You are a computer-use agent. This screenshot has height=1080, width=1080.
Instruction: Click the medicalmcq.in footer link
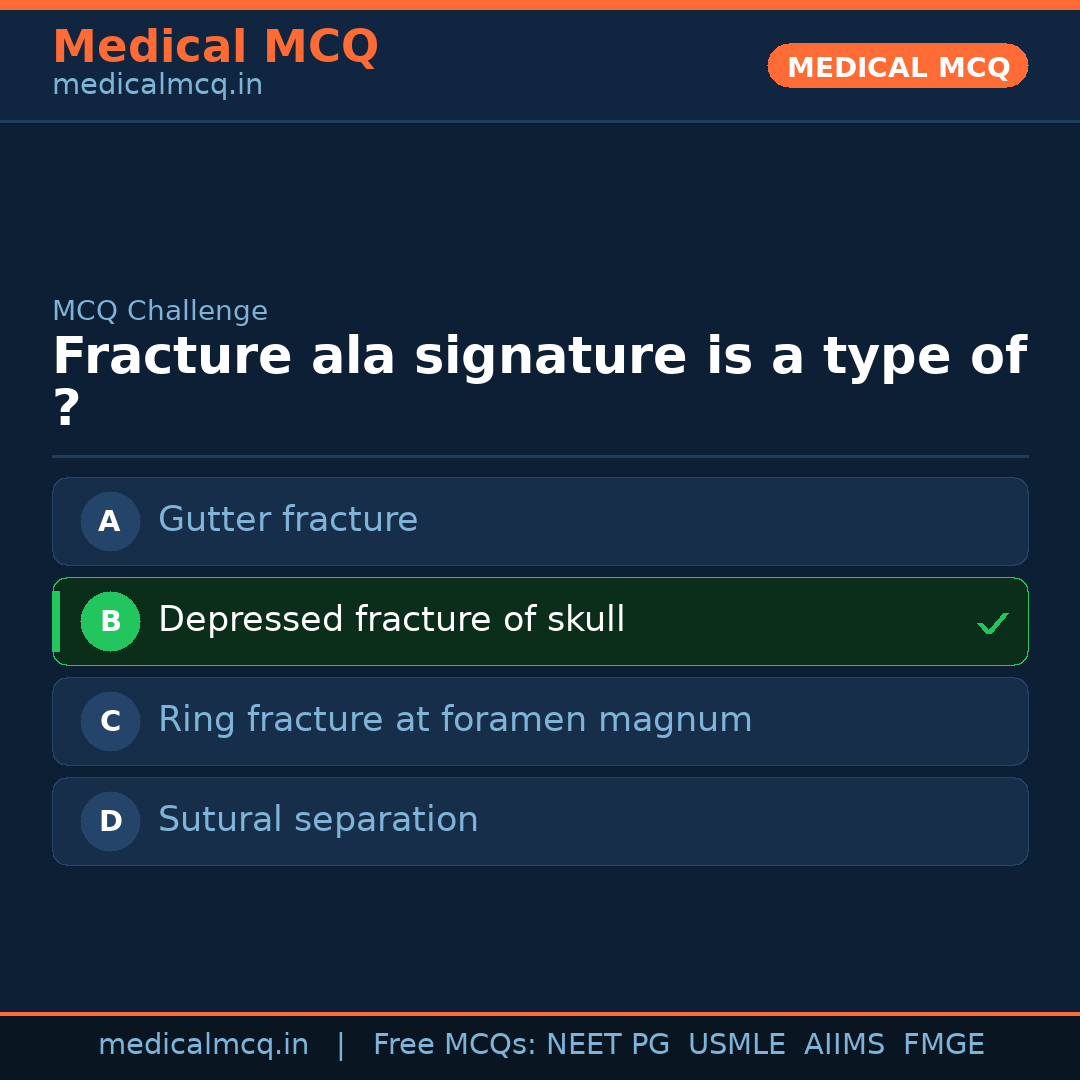pyautogui.click(x=203, y=1044)
